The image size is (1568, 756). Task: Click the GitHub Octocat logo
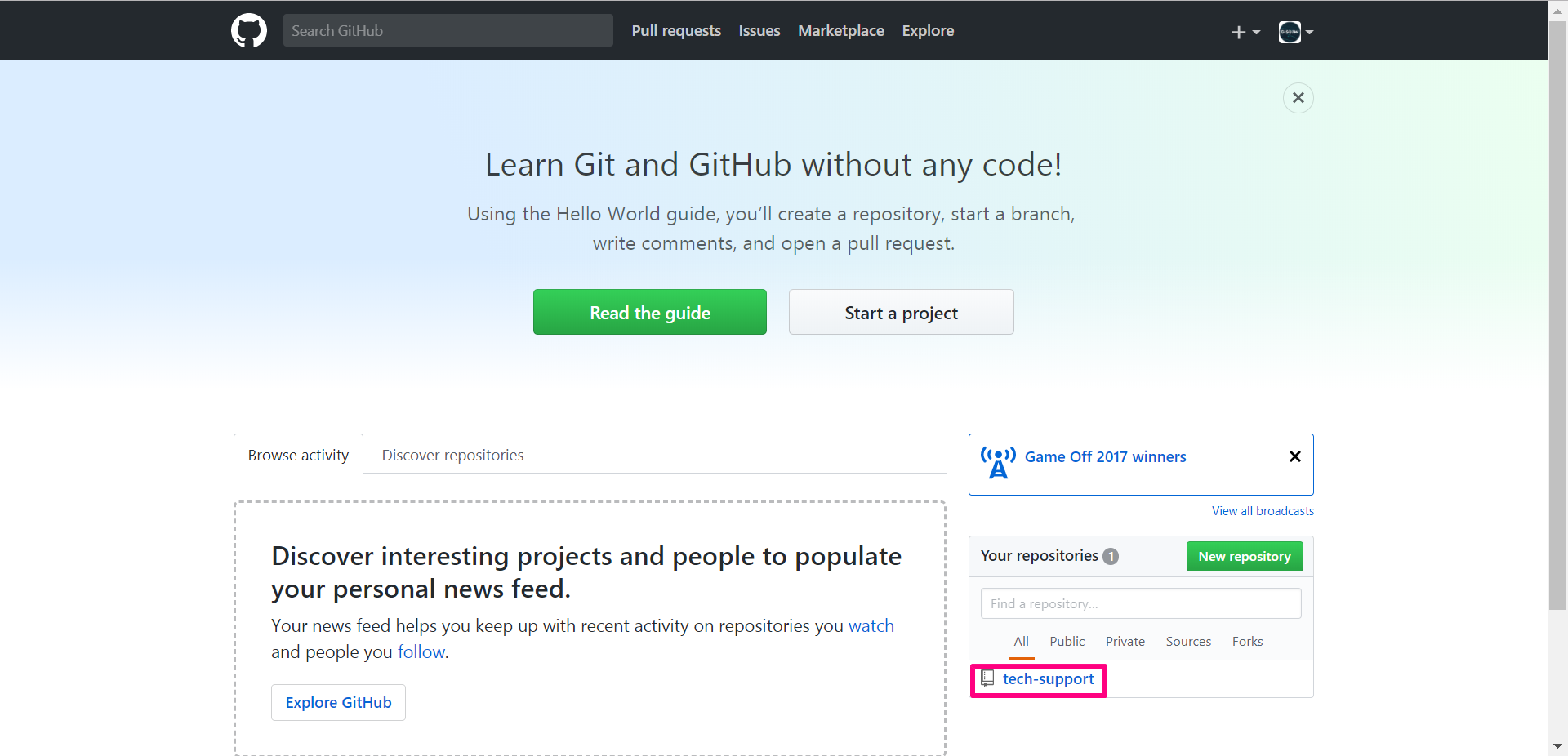coord(249,31)
